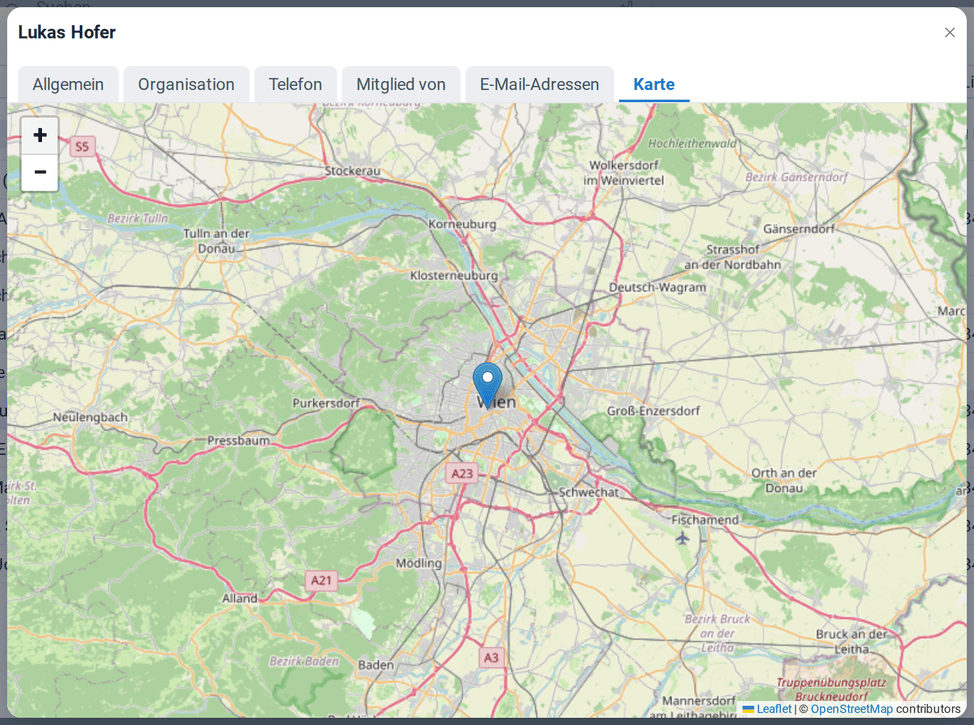Click the Groß-Enzersdorf label on the map
Image resolution: width=974 pixels, height=725 pixels.
[x=653, y=411]
